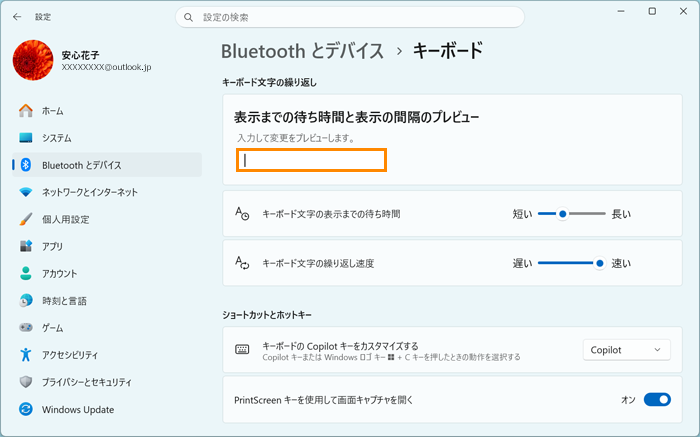Click キーボードの Copilot キーをカスタマイズする text
This screenshot has height=437, width=700.
click(x=340, y=346)
